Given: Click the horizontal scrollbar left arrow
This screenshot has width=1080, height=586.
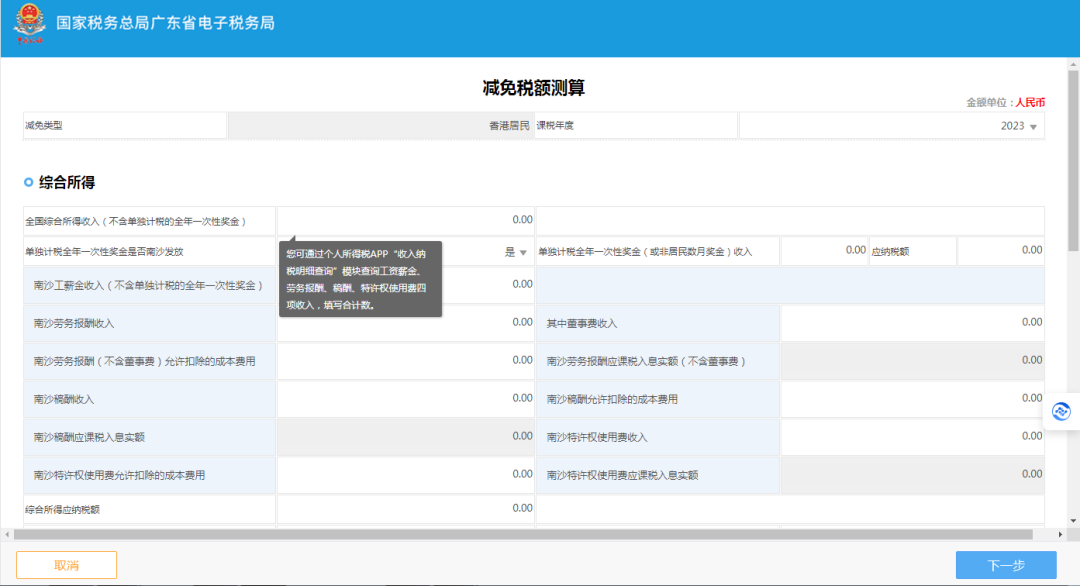Looking at the screenshot, I should [7, 534].
